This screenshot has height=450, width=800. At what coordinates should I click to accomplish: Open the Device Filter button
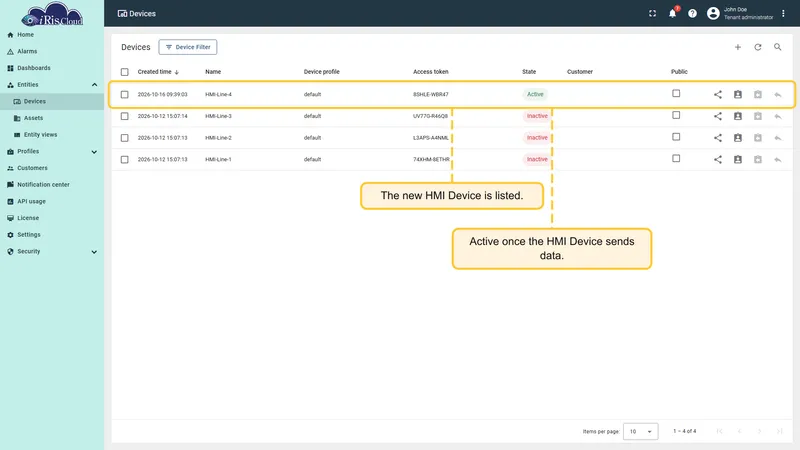point(188,47)
